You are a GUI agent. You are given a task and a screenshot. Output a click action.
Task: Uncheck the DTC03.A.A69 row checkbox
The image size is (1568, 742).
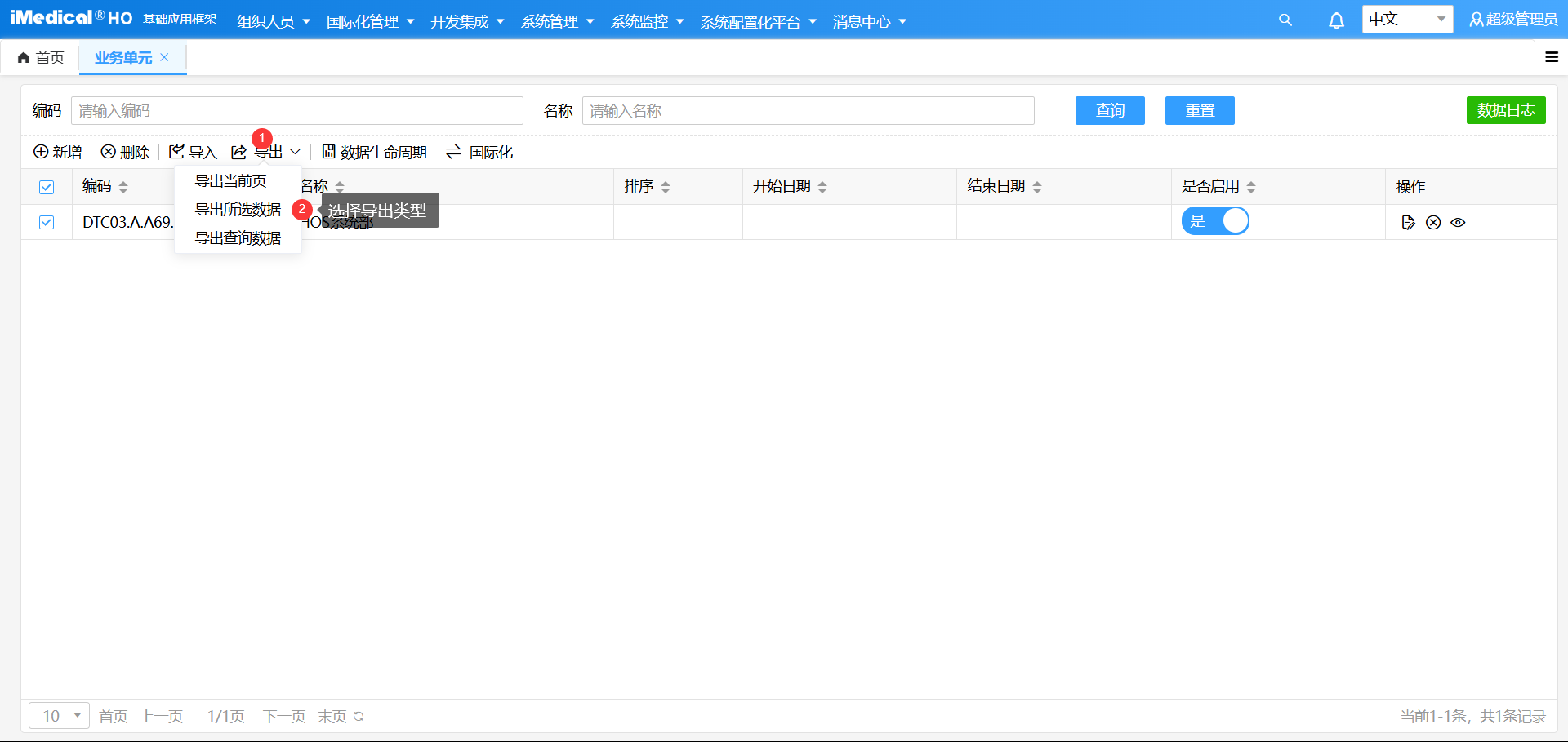click(x=47, y=222)
